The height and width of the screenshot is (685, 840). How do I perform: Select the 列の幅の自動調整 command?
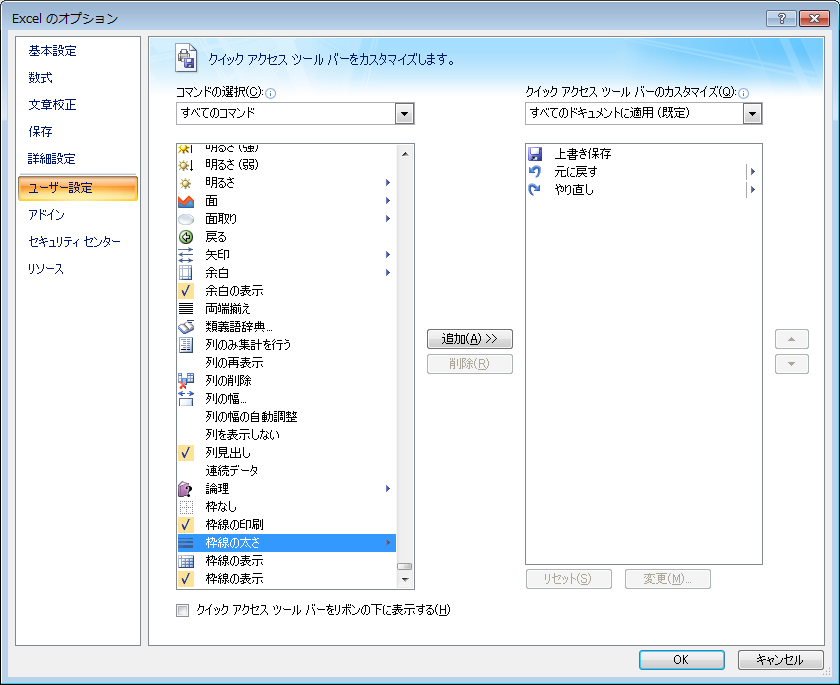coord(287,417)
